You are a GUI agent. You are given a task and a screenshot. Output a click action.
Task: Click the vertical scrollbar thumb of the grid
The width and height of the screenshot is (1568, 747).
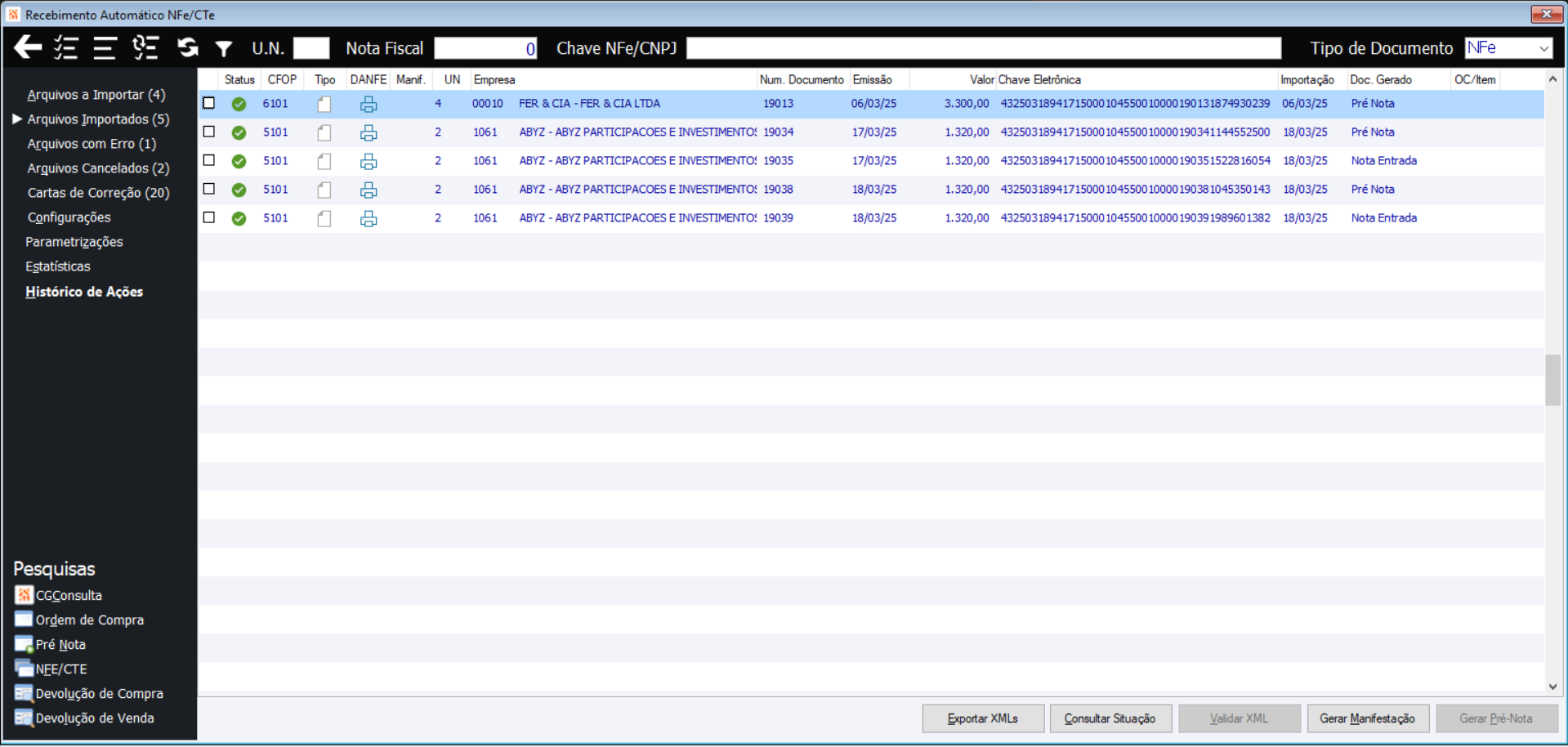[1552, 380]
